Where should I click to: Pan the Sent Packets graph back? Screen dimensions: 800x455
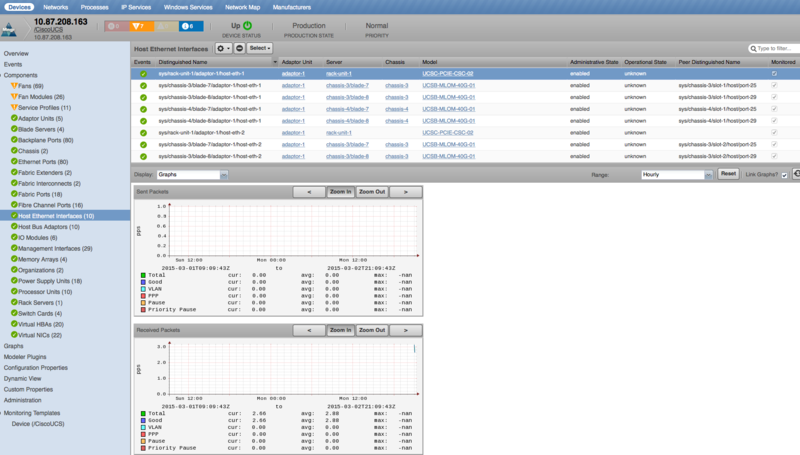[309, 192]
